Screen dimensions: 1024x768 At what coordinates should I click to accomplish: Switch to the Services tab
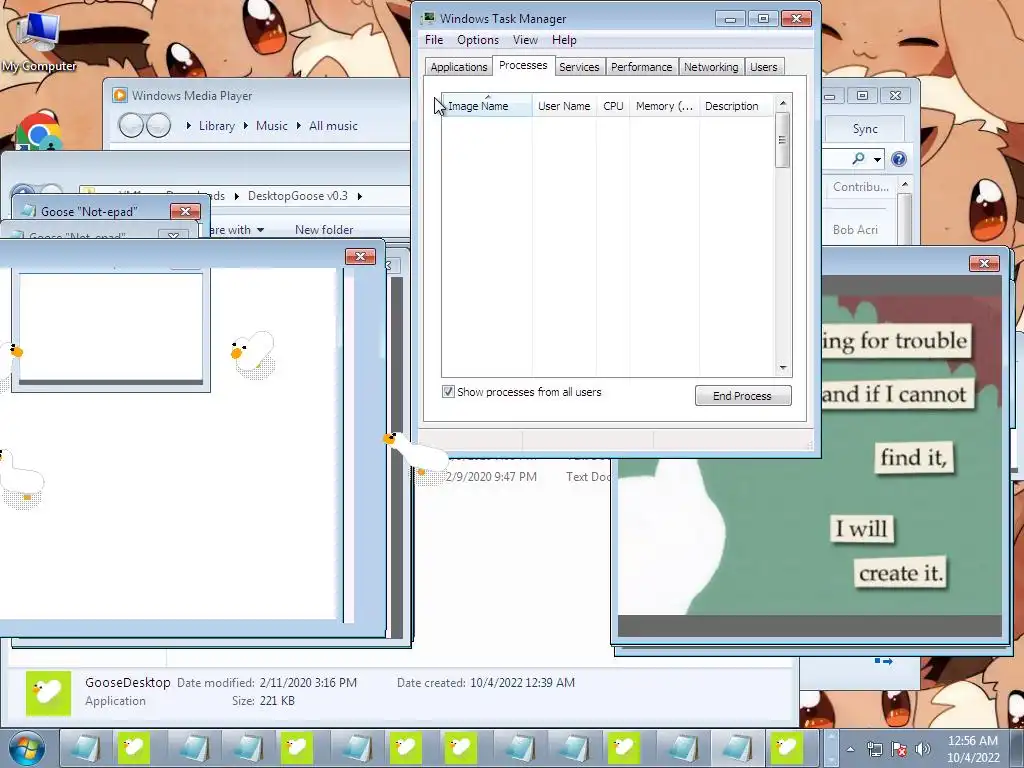point(579,67)
